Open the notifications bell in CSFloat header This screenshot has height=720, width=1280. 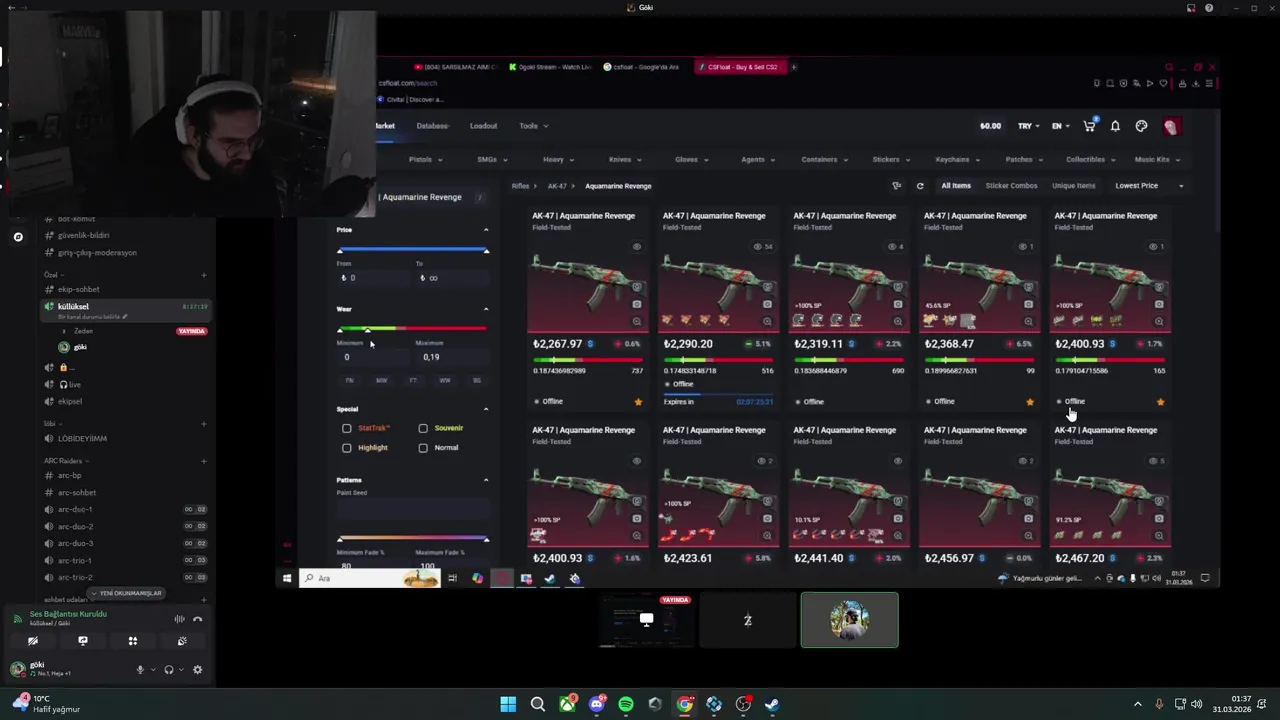[x=1115, y=126]
